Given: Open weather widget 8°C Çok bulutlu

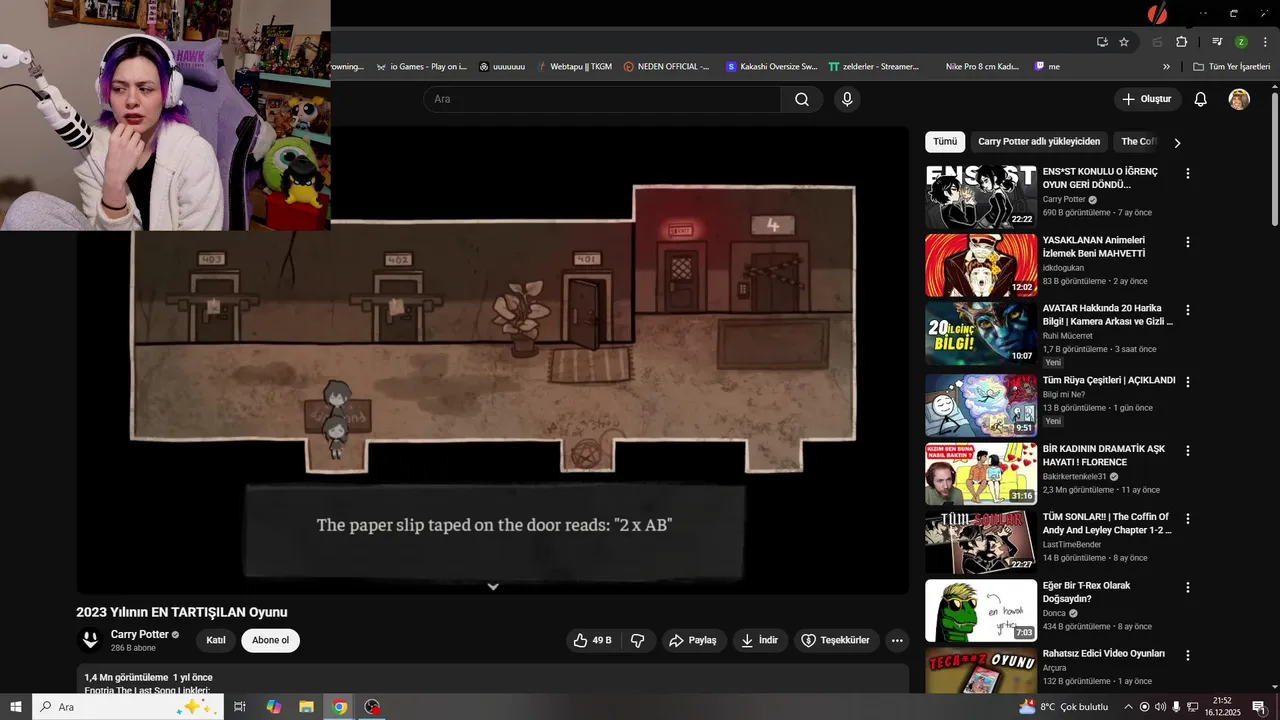Looking at the screenshot, I should [1063, 707].
